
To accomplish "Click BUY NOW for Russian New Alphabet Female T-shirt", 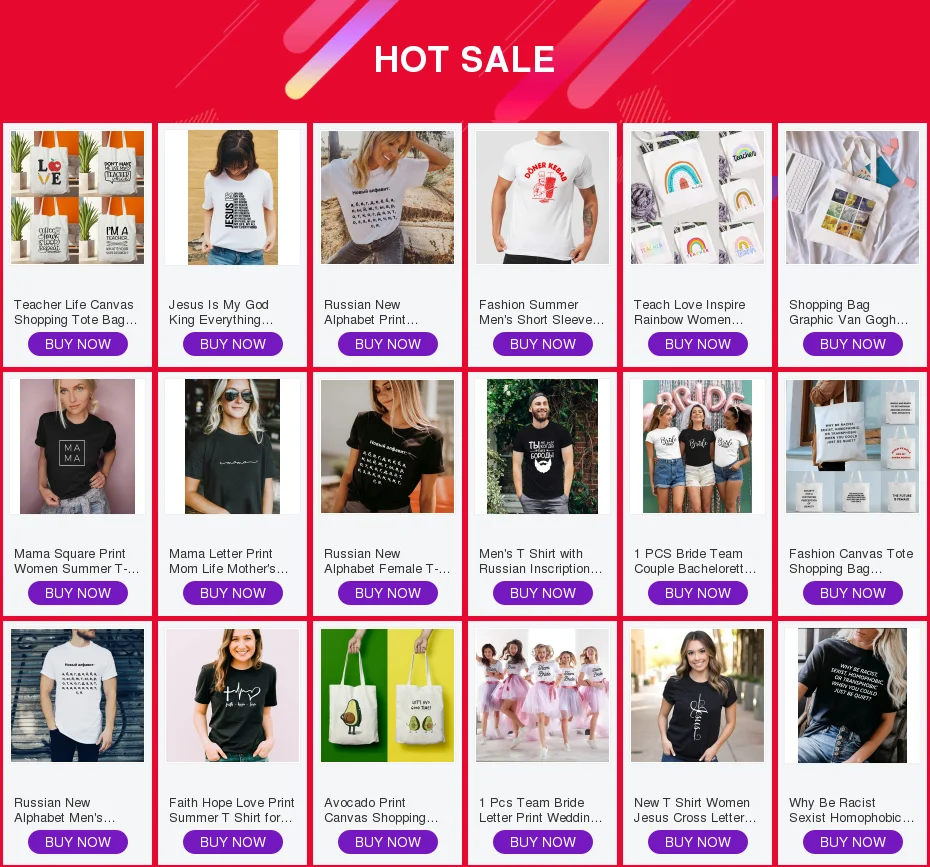I will (x=387, y=593).
